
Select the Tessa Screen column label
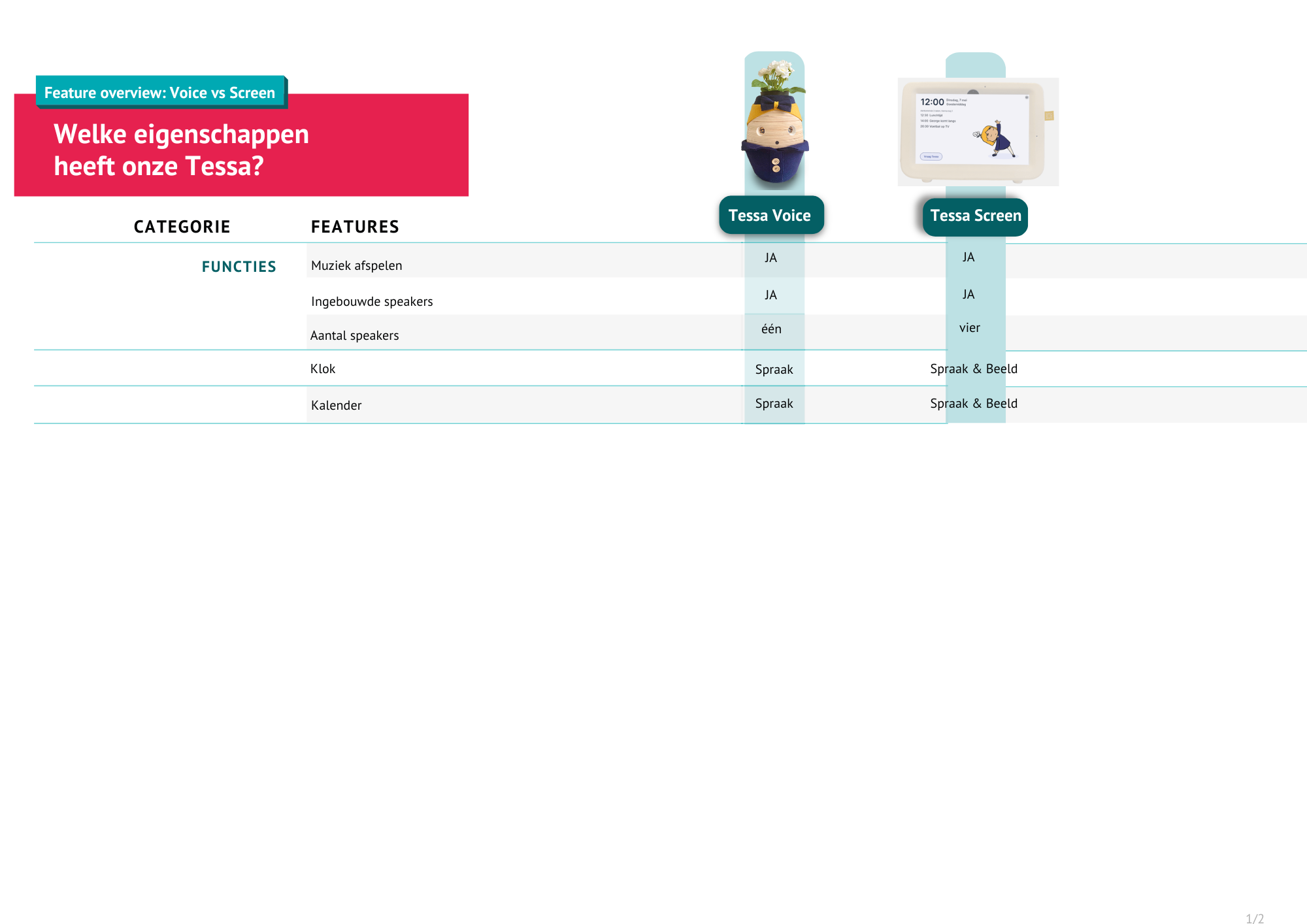point(975,216)
